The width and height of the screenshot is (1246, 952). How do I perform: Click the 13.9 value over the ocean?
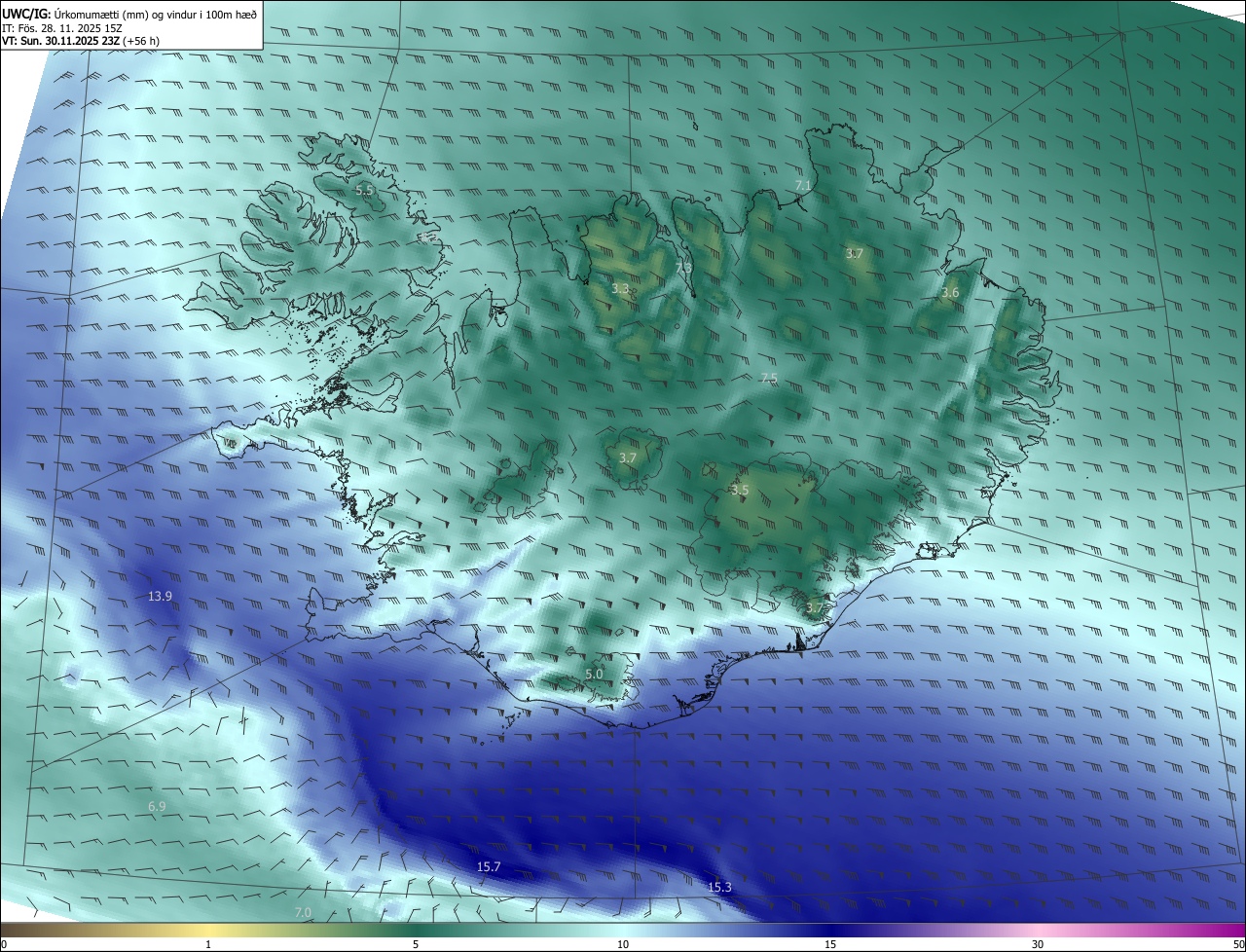(x=160, y=596)
